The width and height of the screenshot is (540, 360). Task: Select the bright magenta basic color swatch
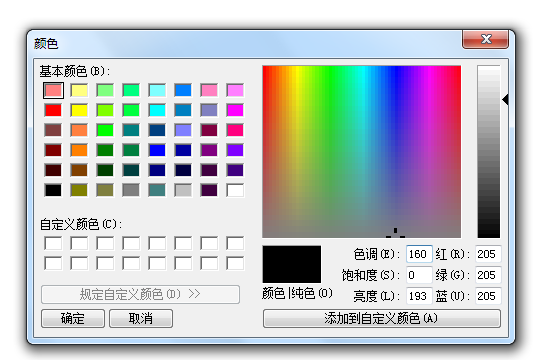[235, 110]
